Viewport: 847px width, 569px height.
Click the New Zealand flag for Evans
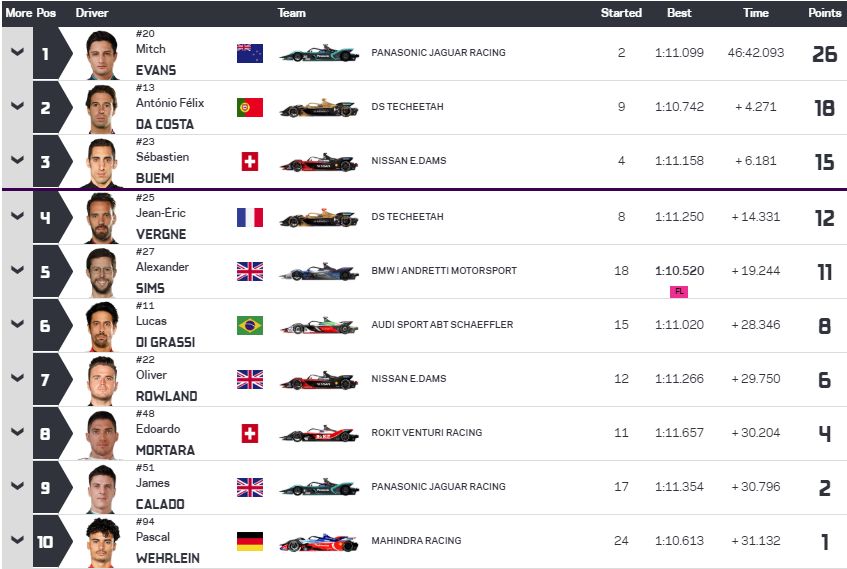250,53
